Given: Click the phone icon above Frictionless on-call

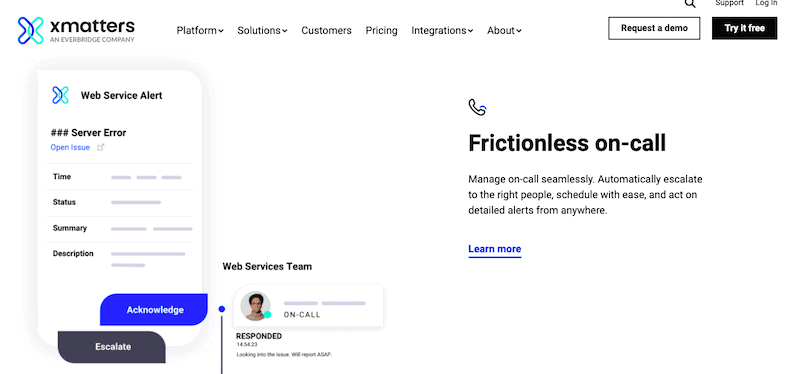Looking at the screenshot, I should pyautogui.click(x=477, y=107).
